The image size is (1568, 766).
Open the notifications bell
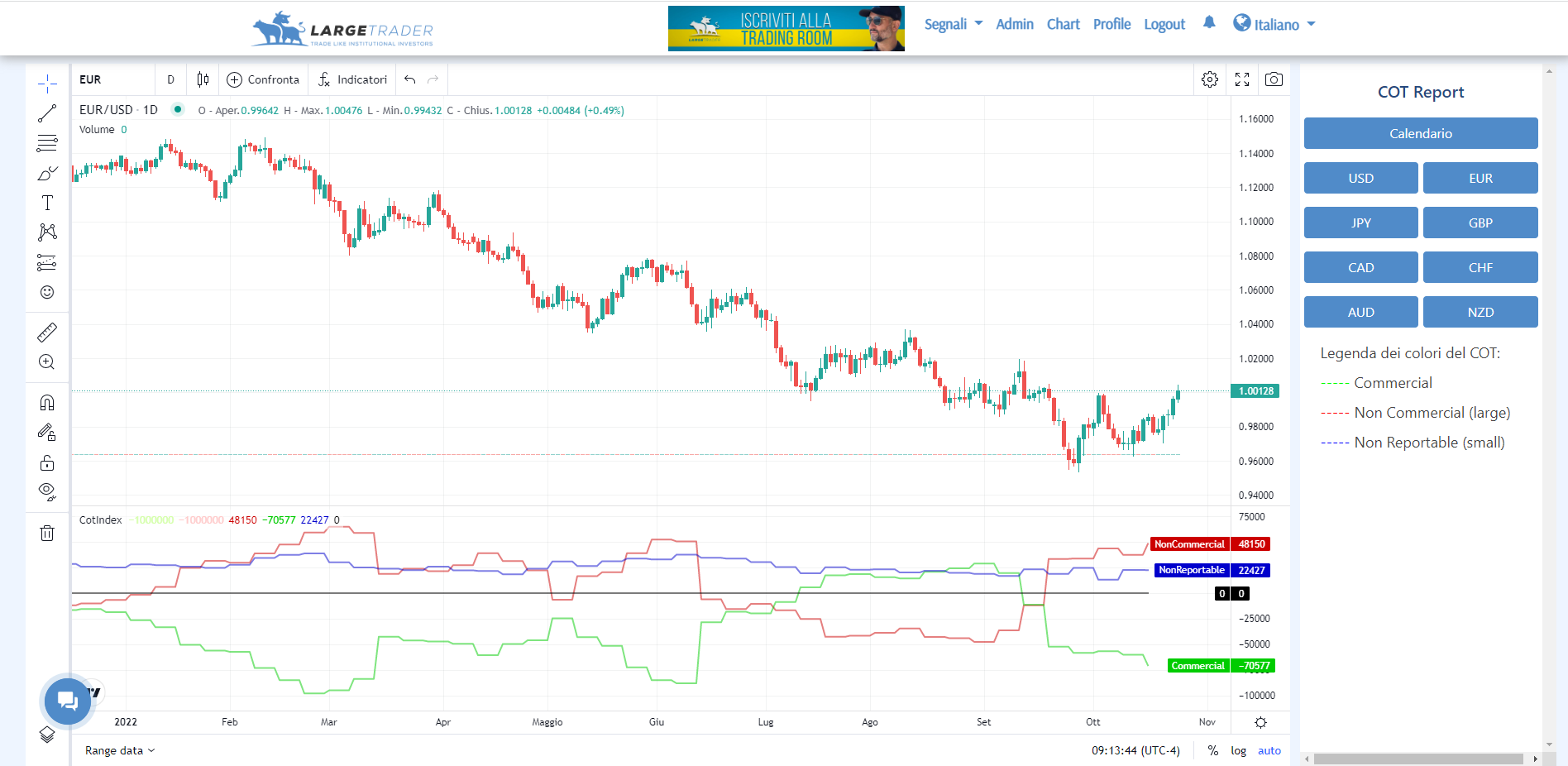(1209, 22)
